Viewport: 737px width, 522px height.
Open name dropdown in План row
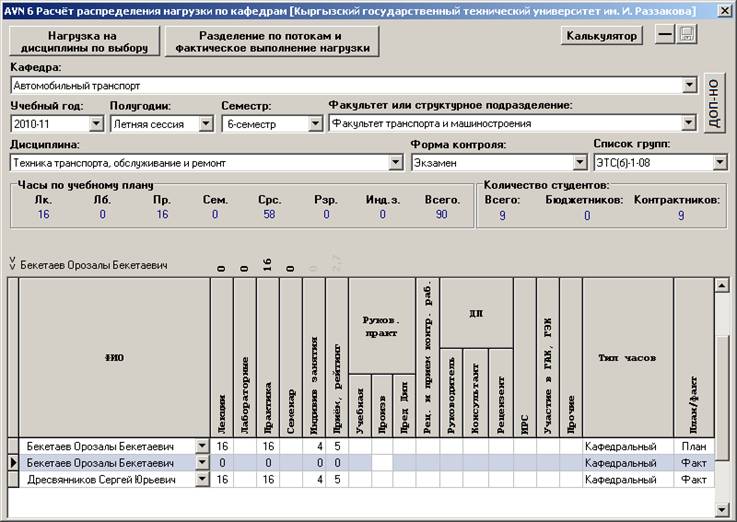[x=202, y=446]
